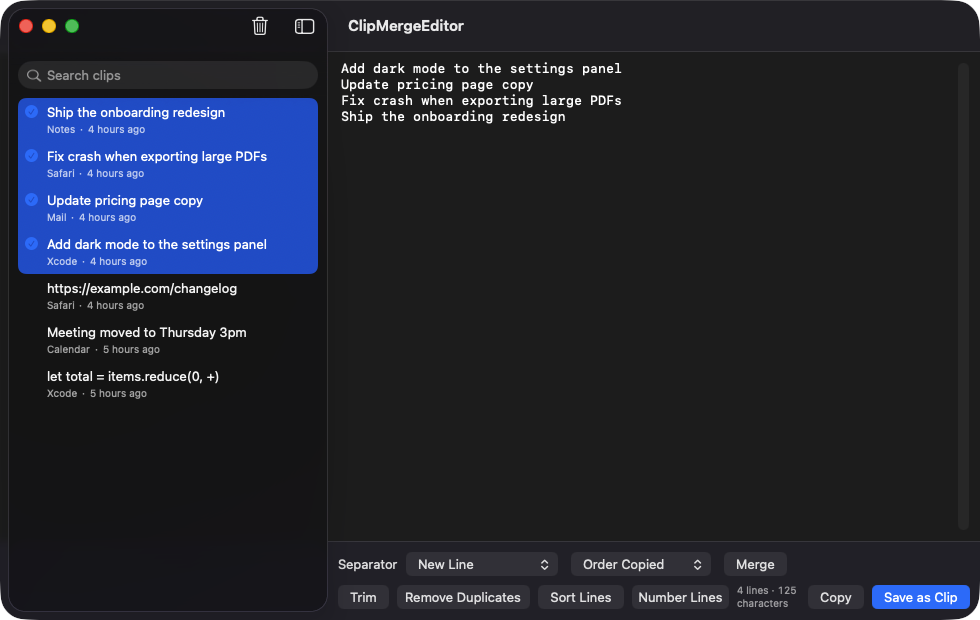Select the https://example.com/changelog clip
Image resolution: width=980 pixels, height=620 pixels.
168,296
